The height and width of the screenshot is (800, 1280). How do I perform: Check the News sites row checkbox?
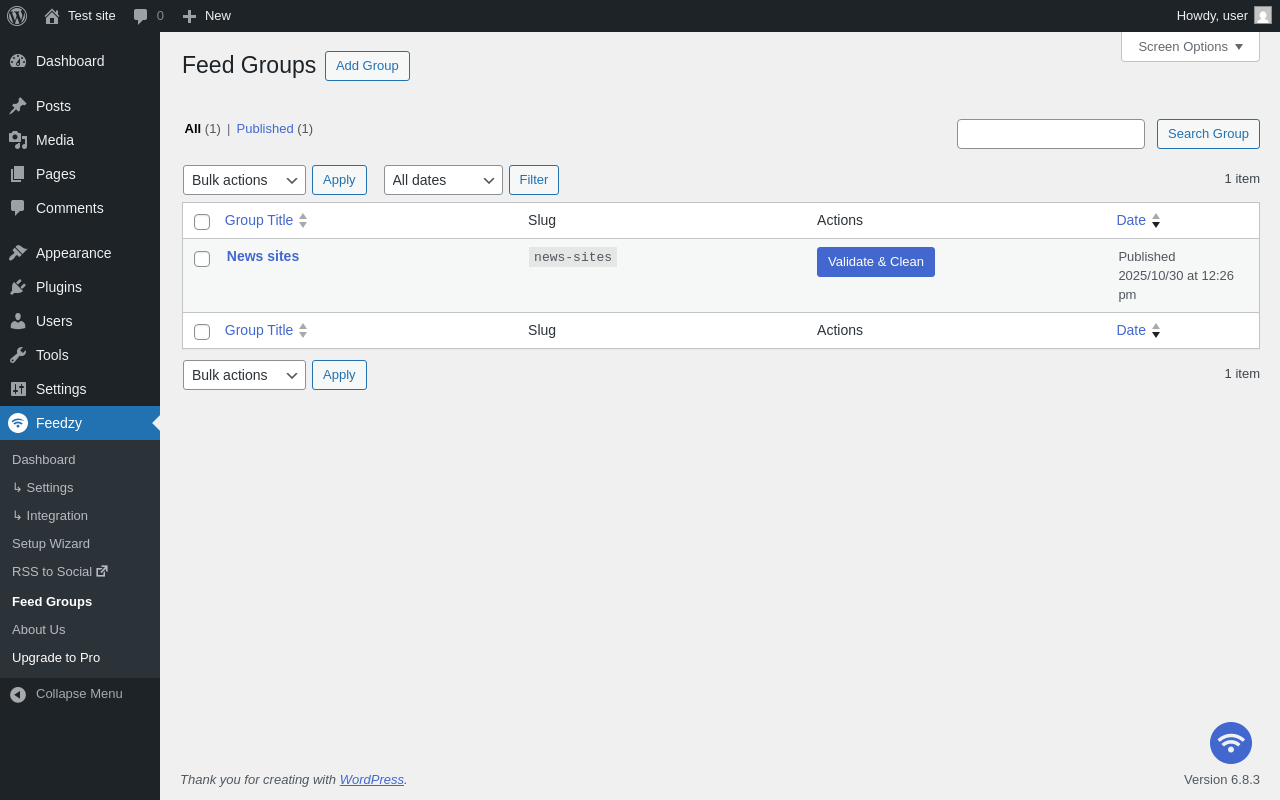click(x=202, y=259)
